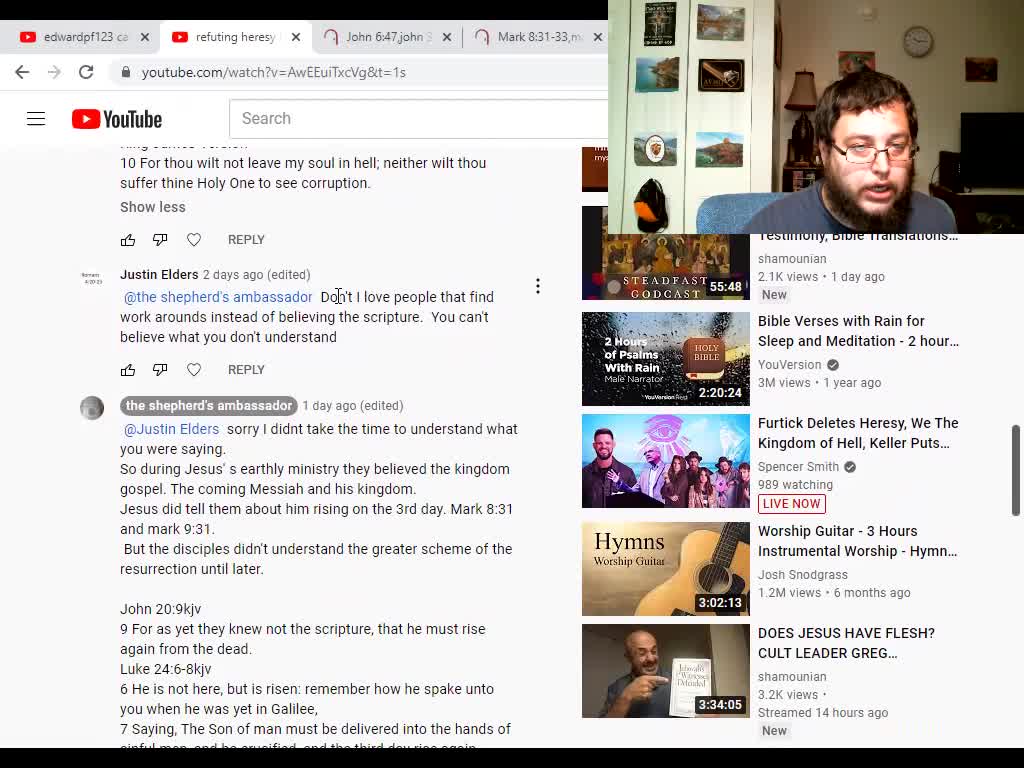
Task: Click the address bar URL
Action: (x=274, y=72)
